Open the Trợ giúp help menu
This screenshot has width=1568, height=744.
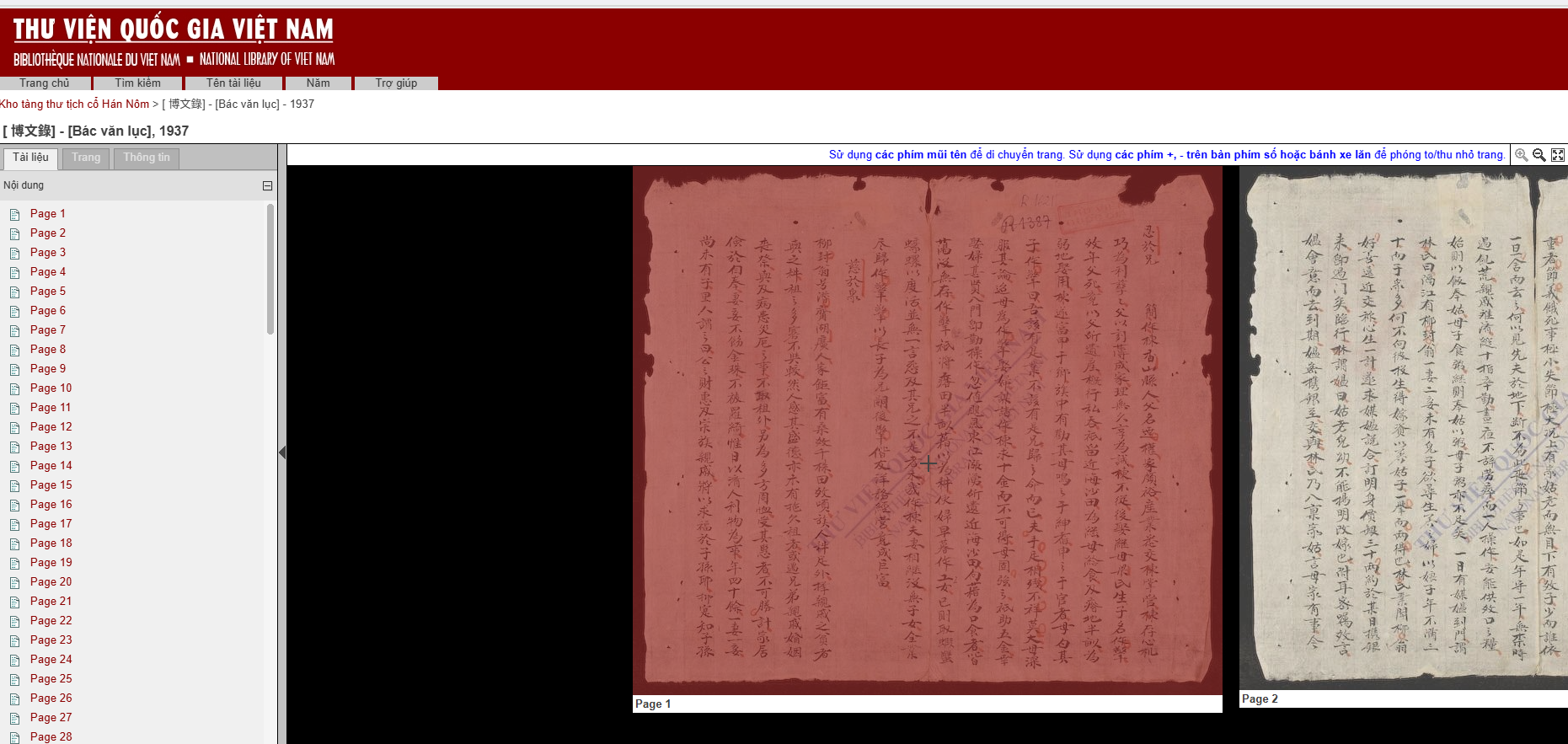tap(396, 83)
